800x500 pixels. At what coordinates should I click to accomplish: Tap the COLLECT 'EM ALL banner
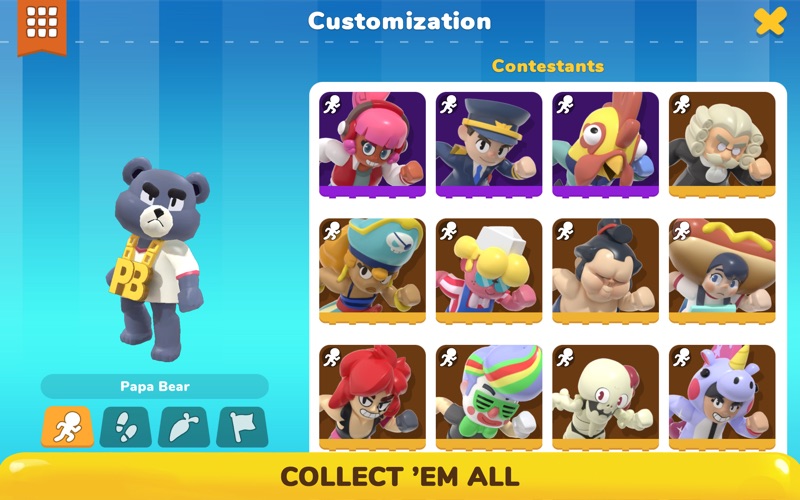(400, 477)
